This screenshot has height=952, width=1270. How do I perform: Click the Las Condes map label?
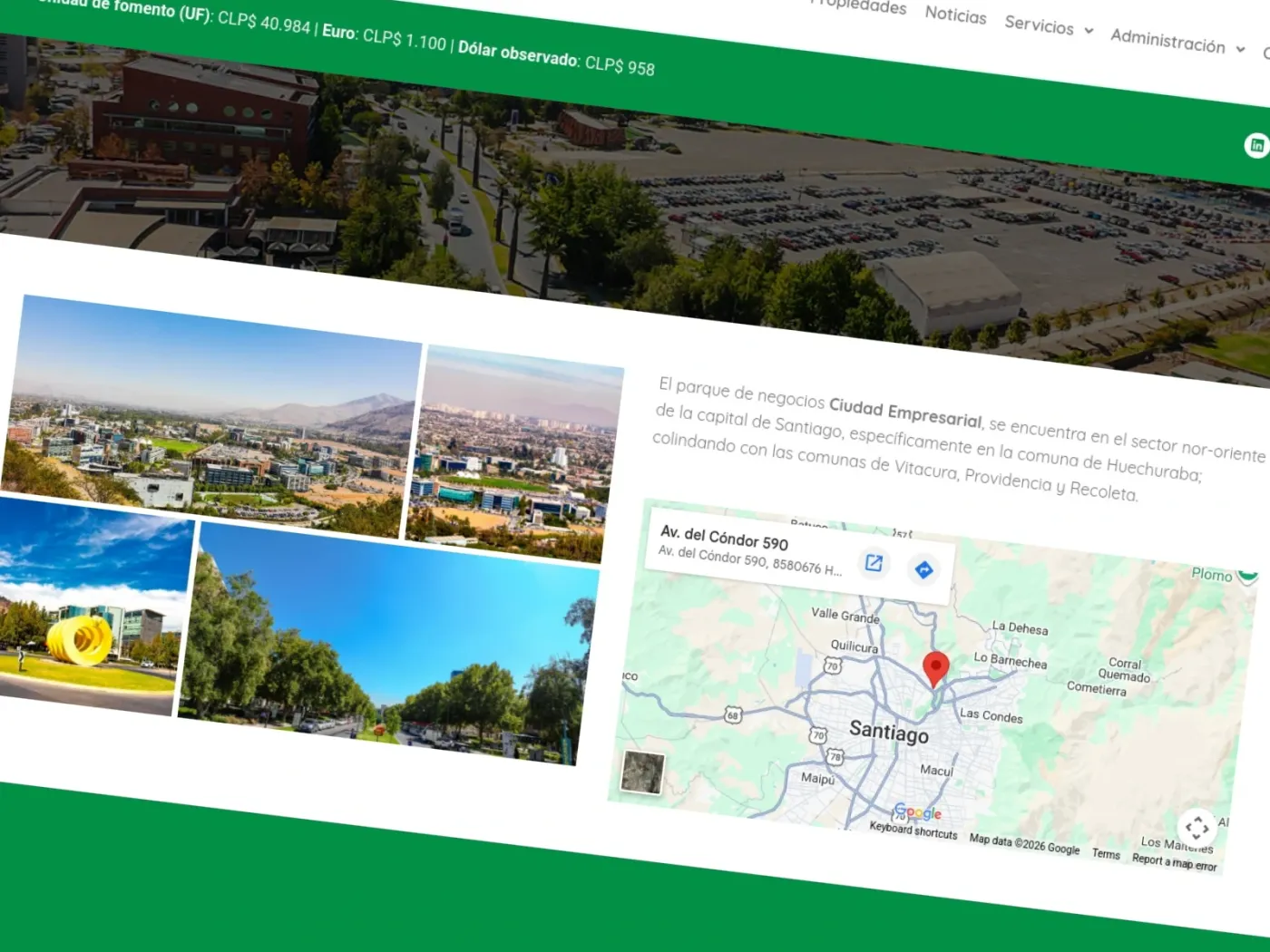point(991,715)
